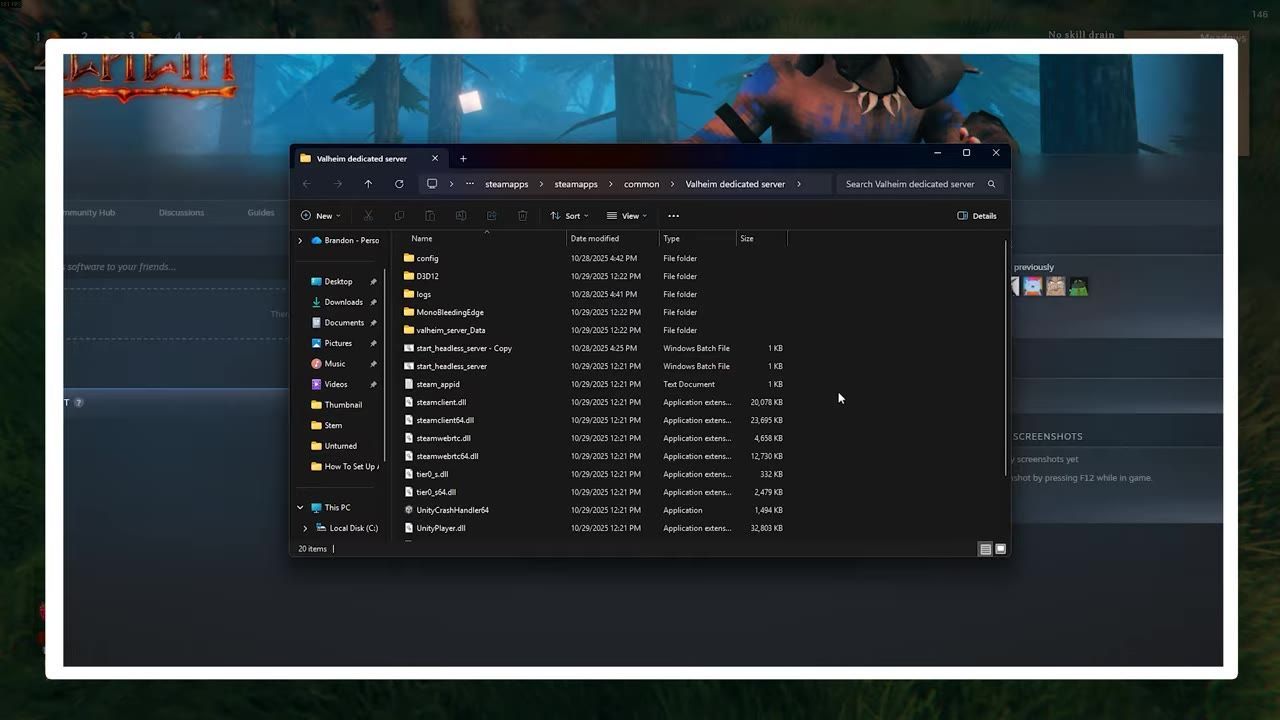Screen dimensions: 1280x720
Task: Click the Cut toolbar icon
Action: coord(368,216)
